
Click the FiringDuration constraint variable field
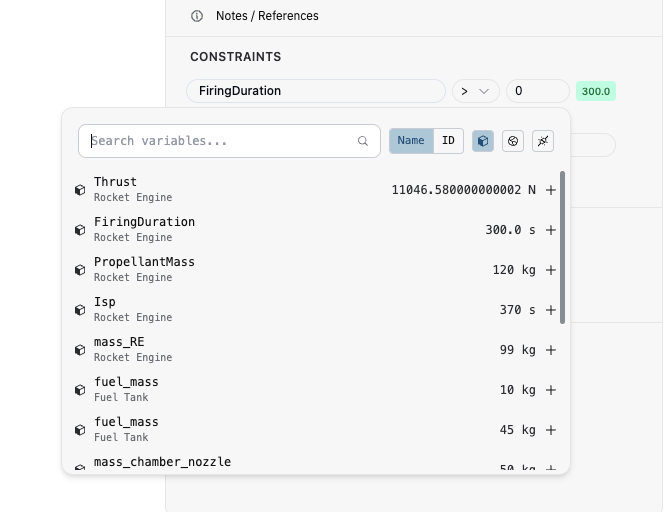316,91
